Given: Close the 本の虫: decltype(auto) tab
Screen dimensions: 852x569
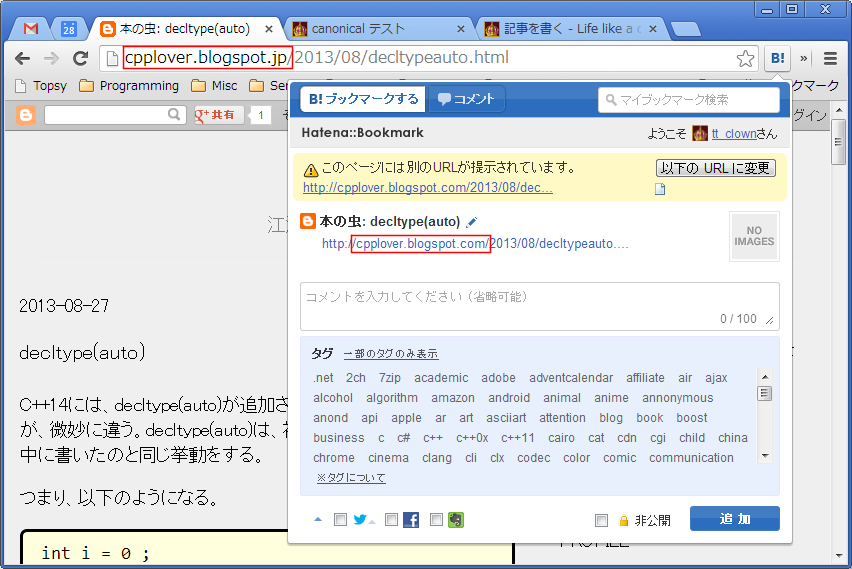Looking at the screenshot, I should (x=268, y=29).
